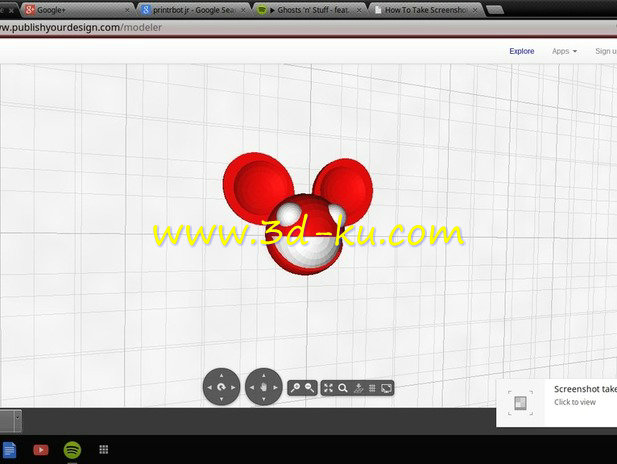Close the Ghosts 'n' Stuff tab

(359, 10)
